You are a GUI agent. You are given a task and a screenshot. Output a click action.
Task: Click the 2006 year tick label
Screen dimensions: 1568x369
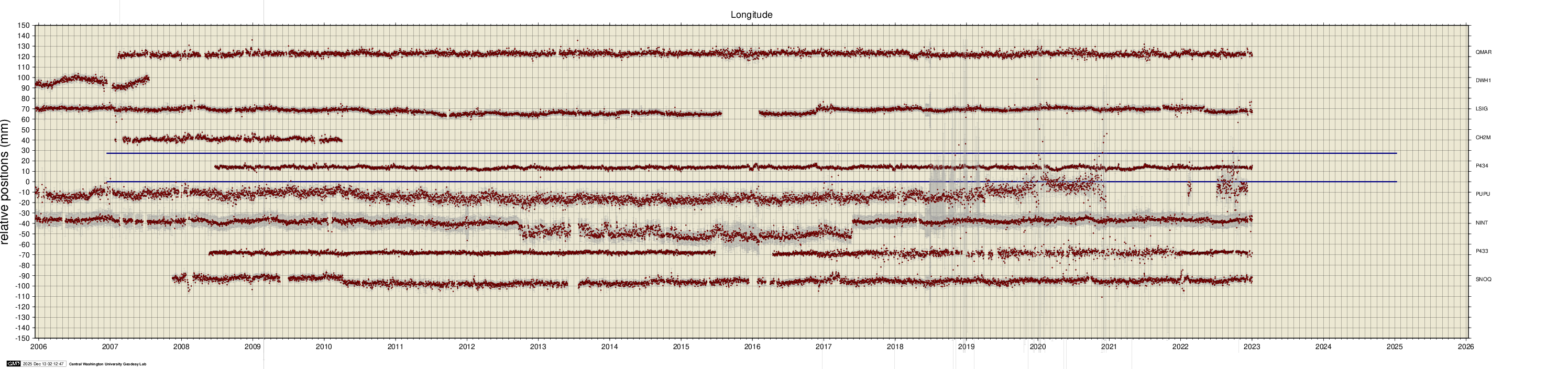(x=38, y=347)
